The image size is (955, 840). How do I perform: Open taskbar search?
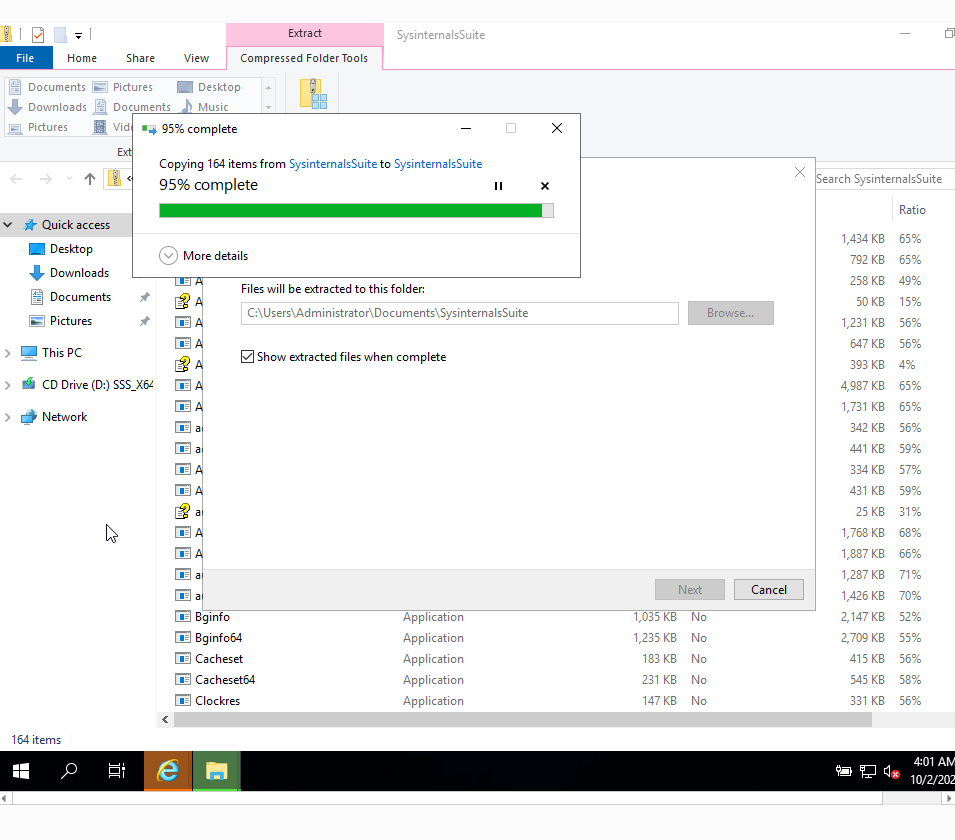pos(69,771)
